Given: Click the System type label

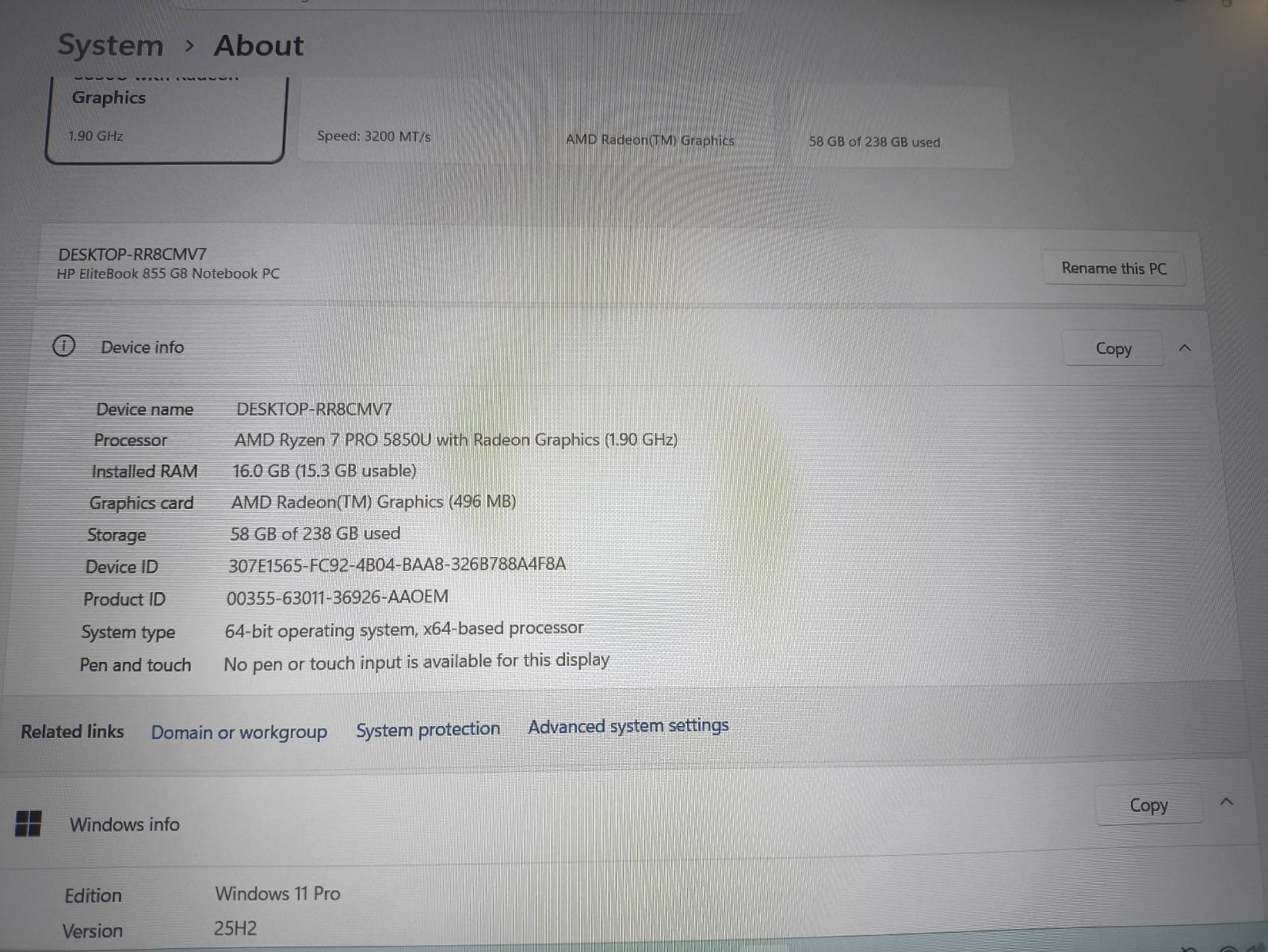Looking at the screenshot, I should pos(128,633).
